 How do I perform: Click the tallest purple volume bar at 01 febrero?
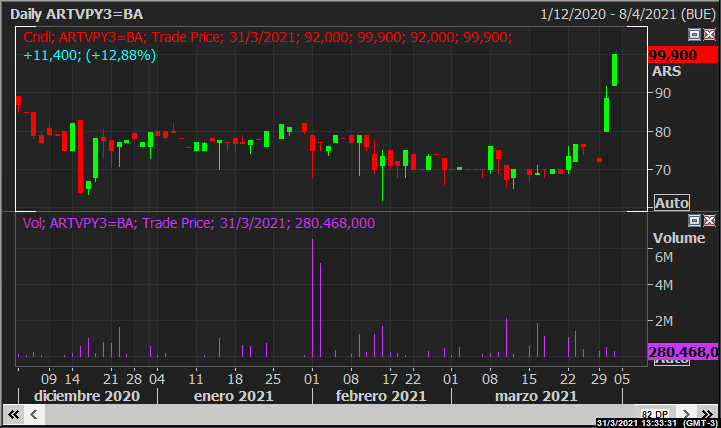point(312,298)
